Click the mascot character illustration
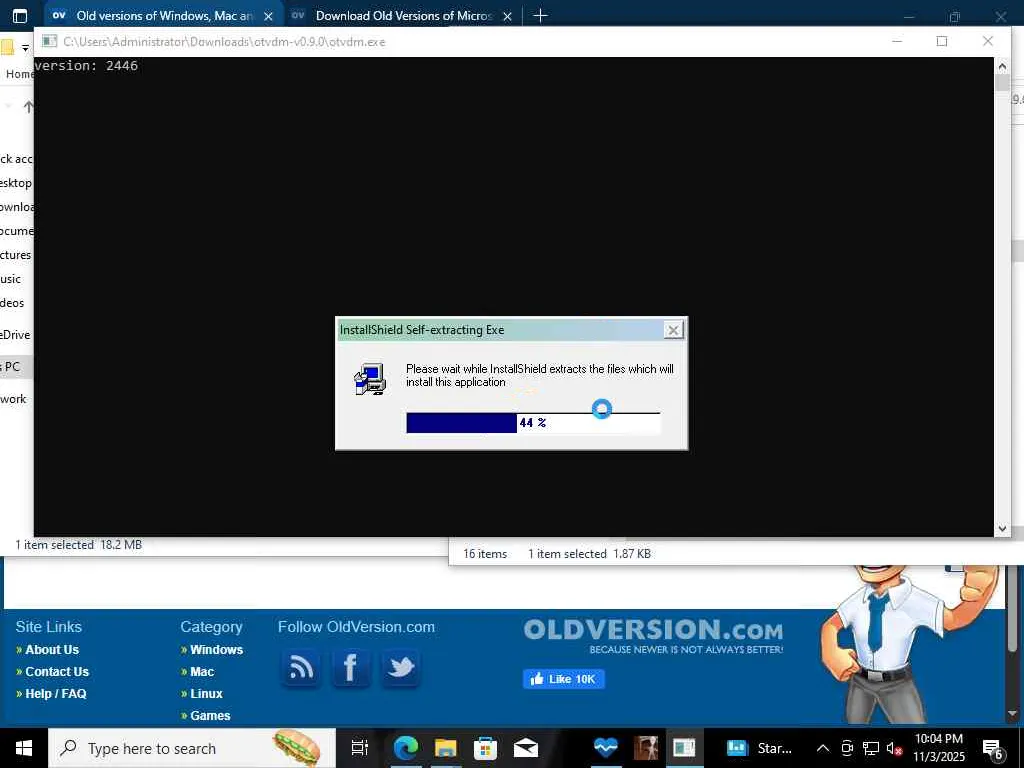 908,643
